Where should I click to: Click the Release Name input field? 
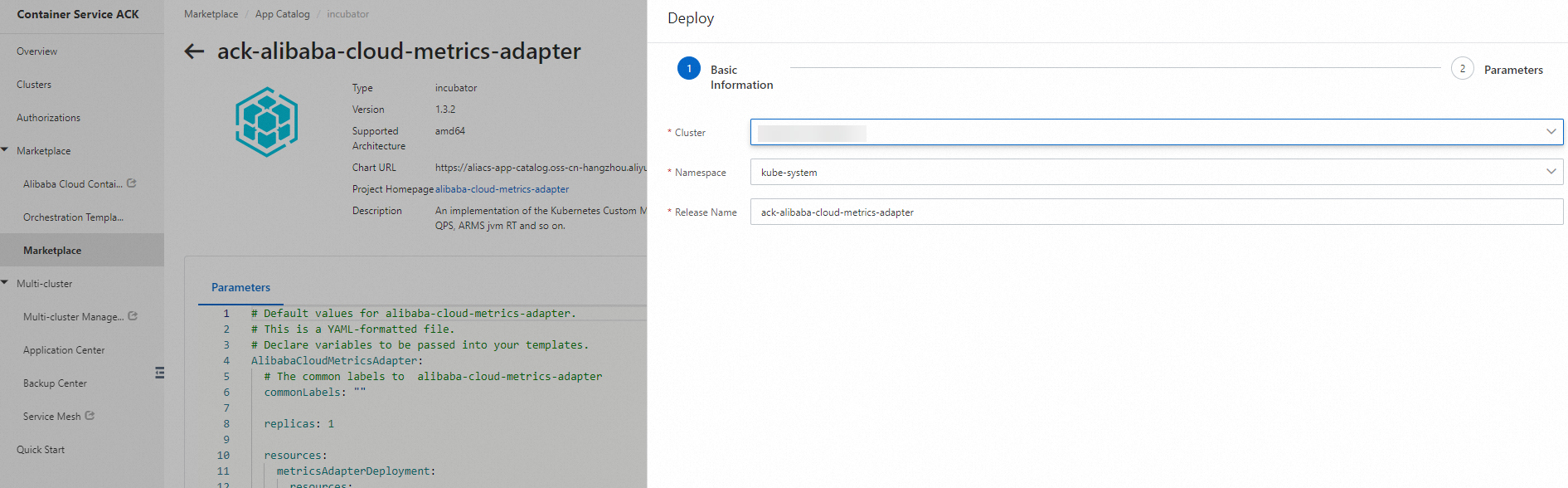coord(1157,212)
